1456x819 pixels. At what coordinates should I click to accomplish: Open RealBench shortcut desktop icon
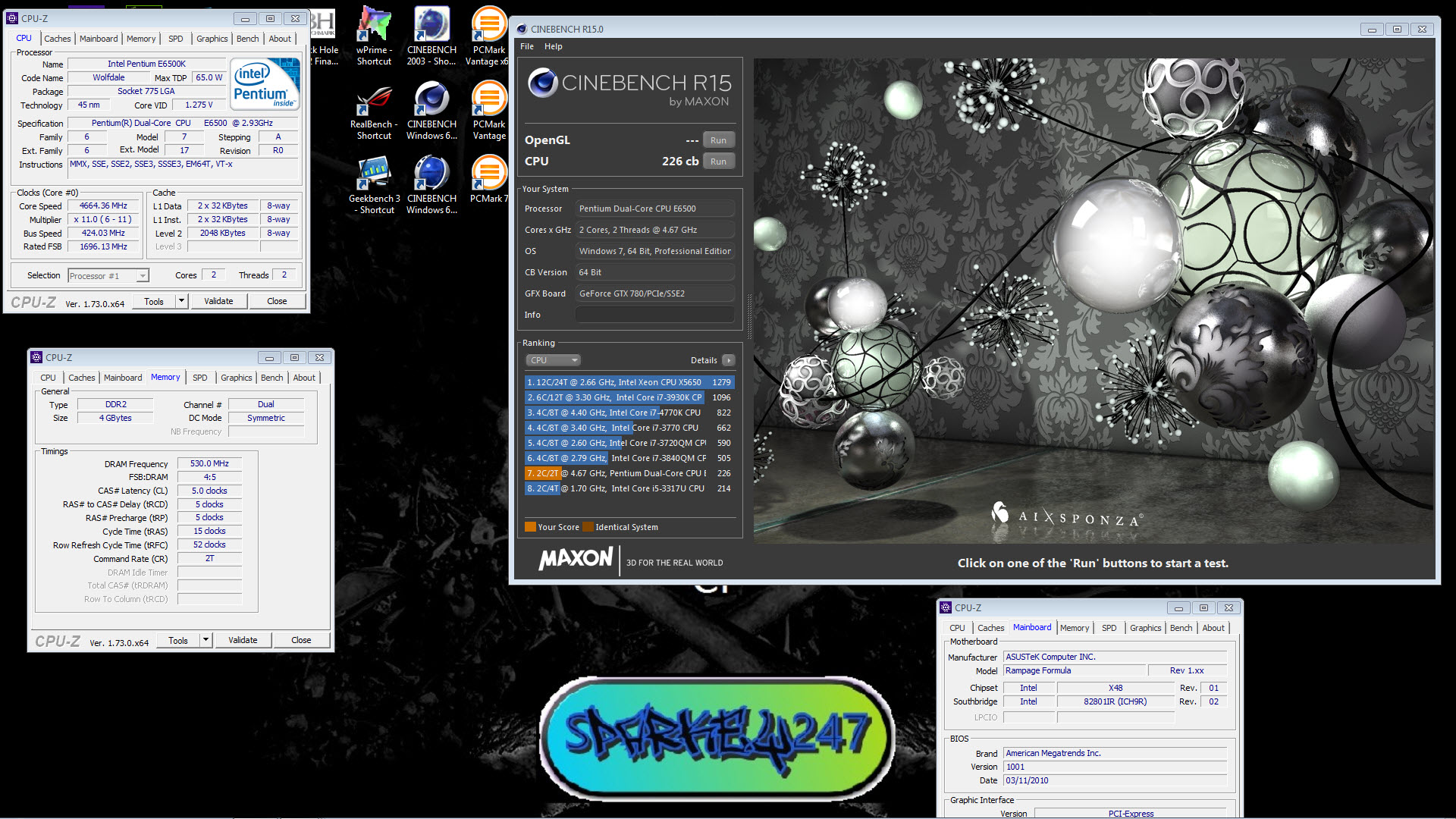click(374, 112)
